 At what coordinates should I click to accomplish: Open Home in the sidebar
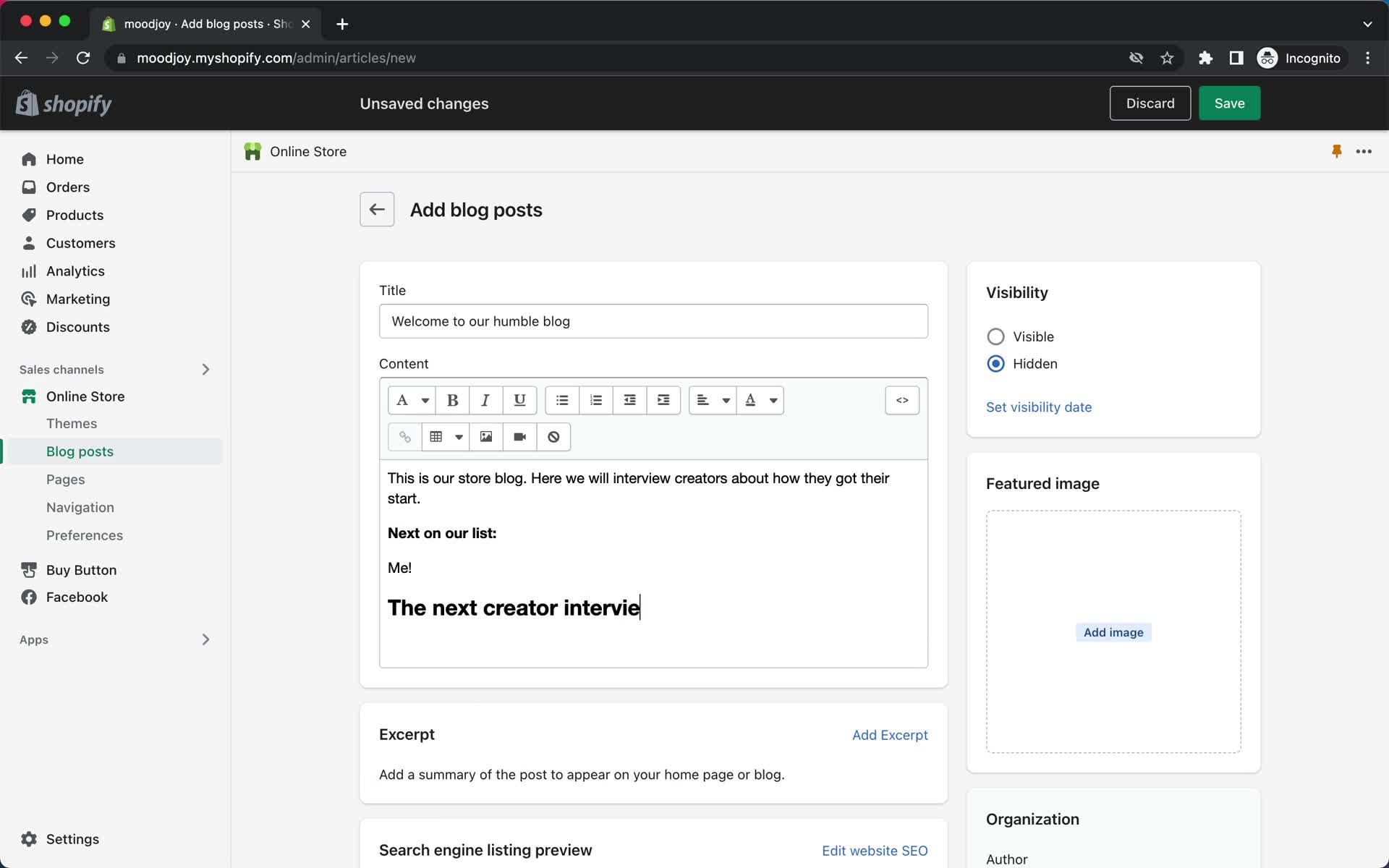64,159
